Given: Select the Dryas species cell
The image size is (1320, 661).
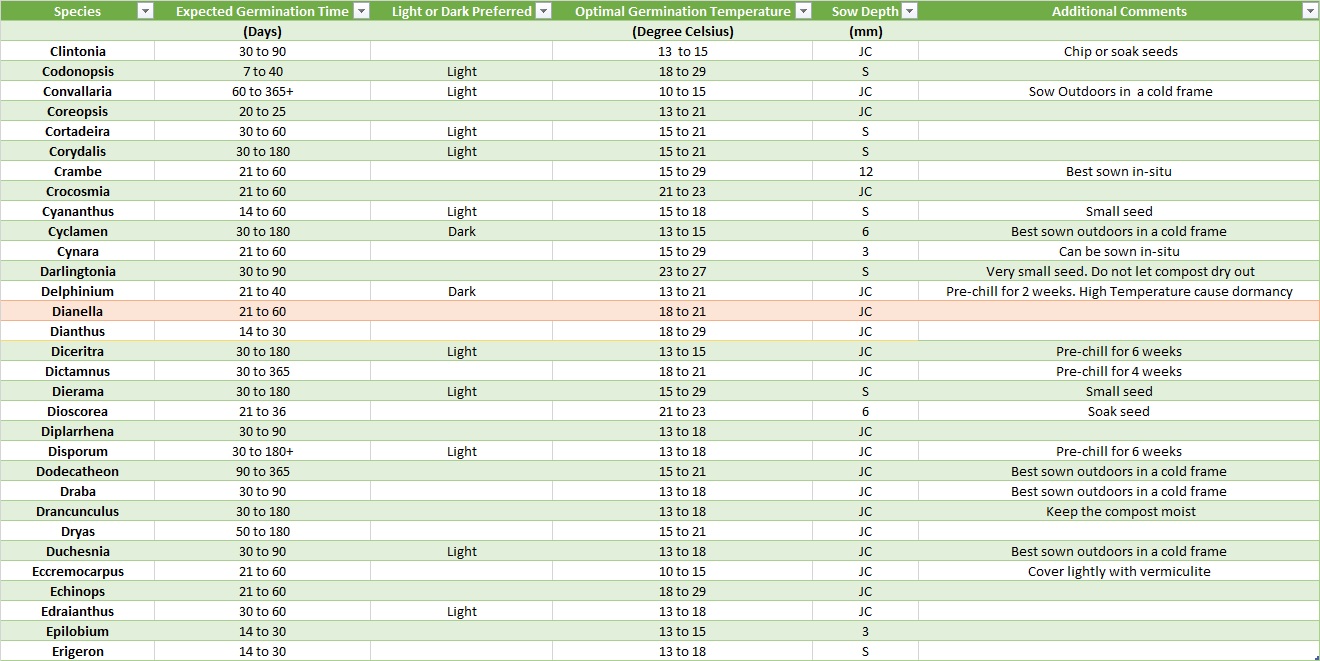Looking at the screenshot, I should pyautogui.click(x=78, y=531).
